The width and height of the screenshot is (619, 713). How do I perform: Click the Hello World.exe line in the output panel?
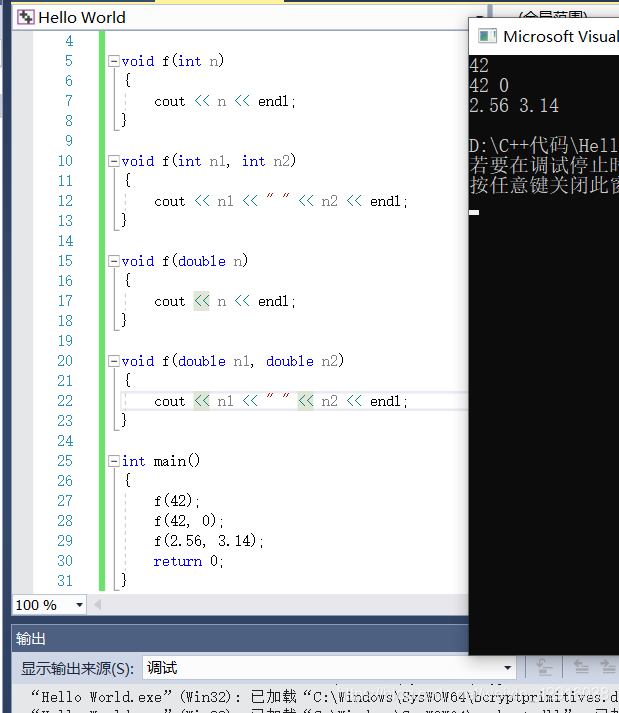click(323, 697)
